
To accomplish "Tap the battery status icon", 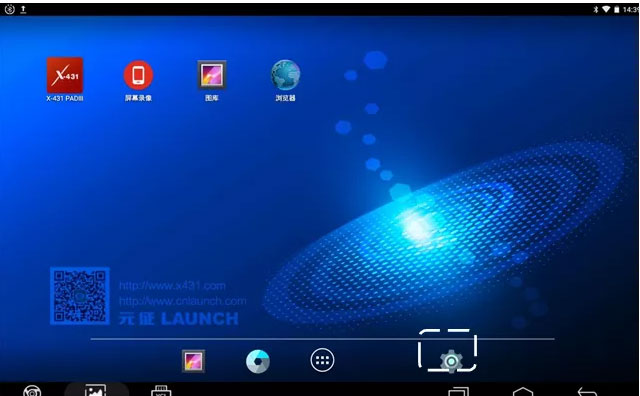I will tap(616, 9).
